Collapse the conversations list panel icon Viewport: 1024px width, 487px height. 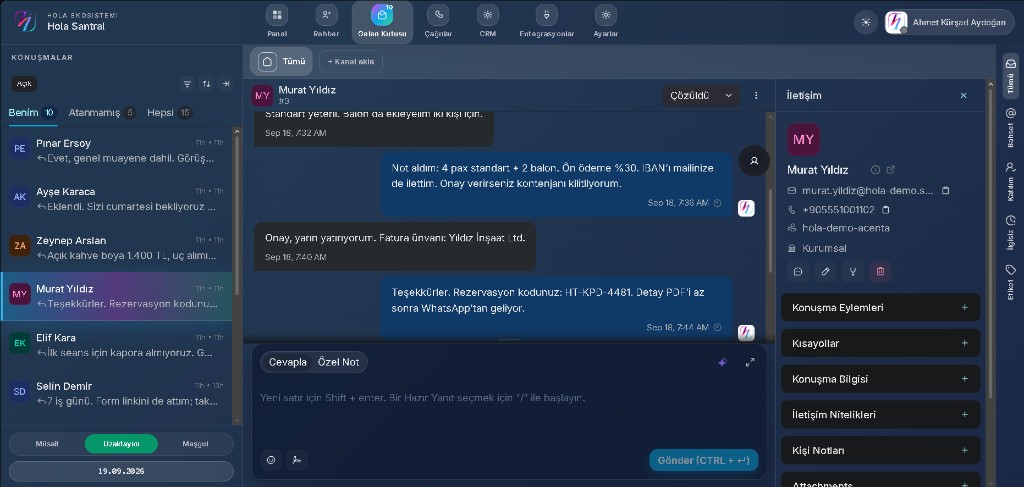click(x=225, y=84)
